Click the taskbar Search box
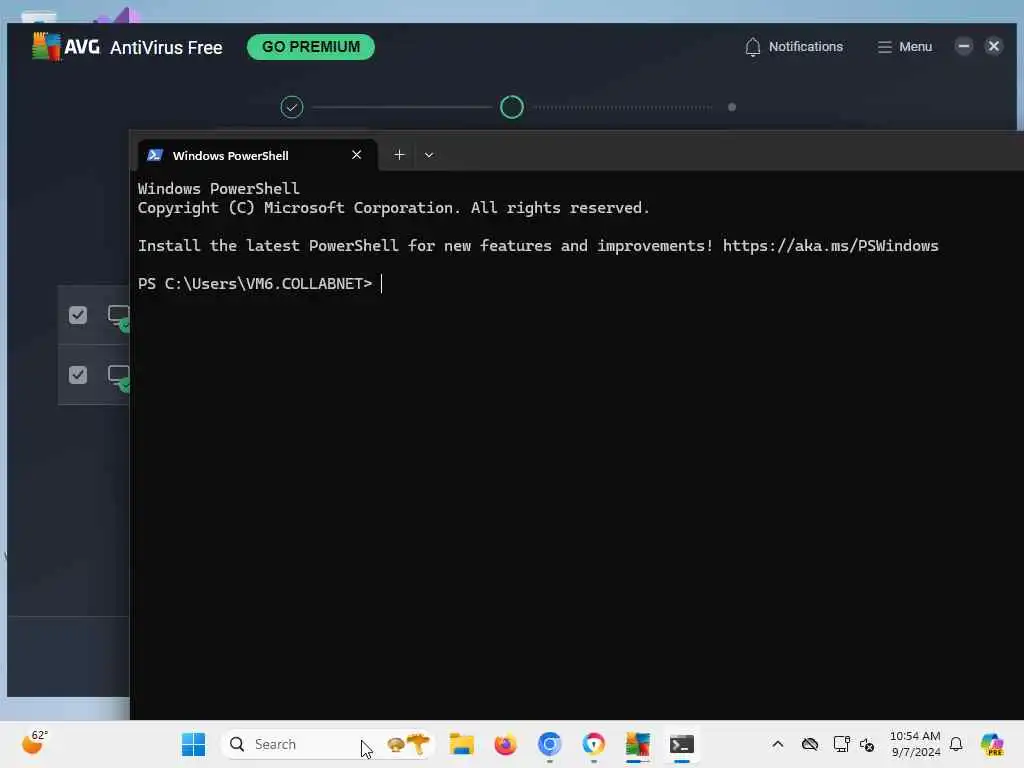This screenshot has height=768, width=1024. (x=328, y=744)
